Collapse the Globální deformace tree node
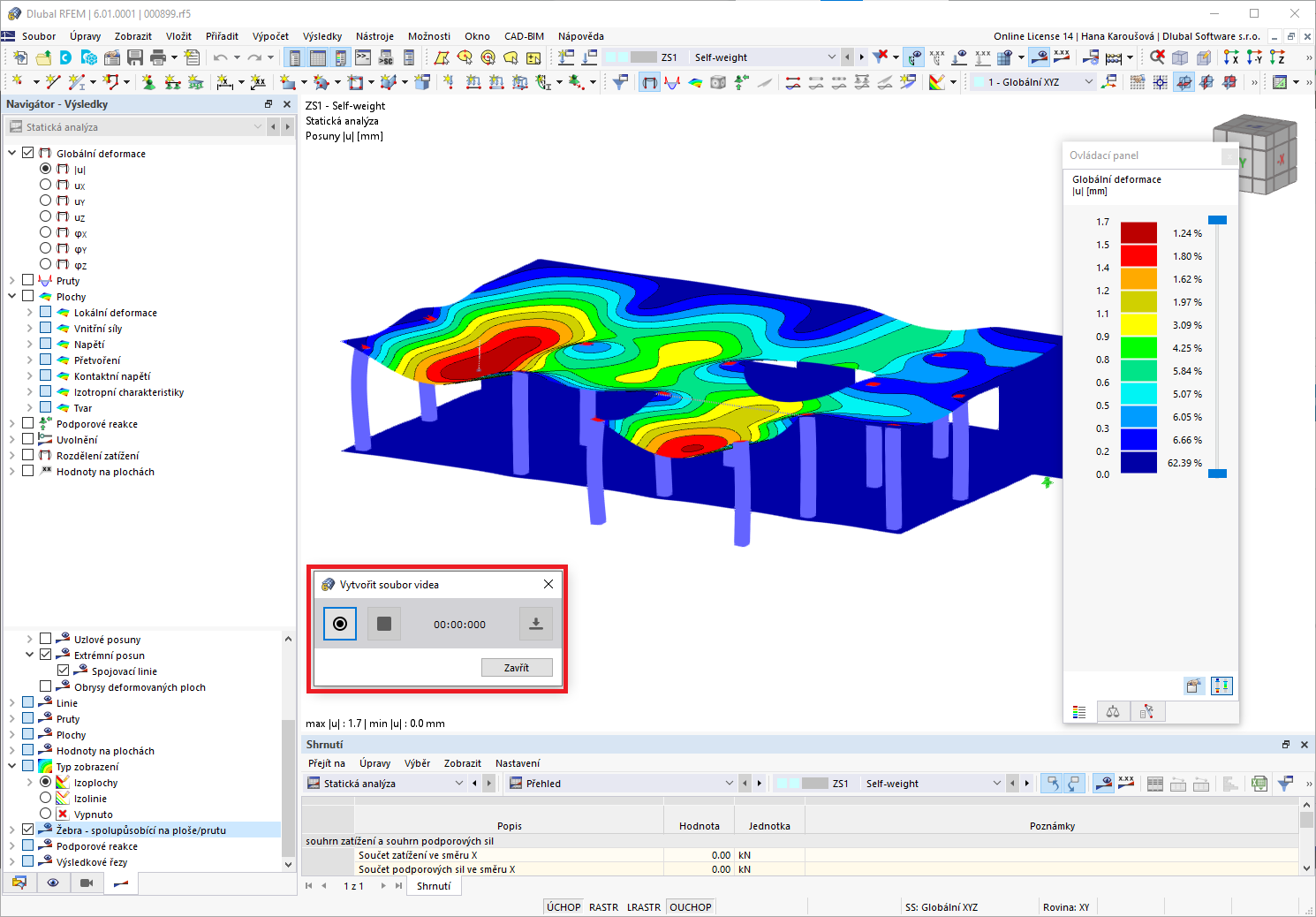 click(x=12, y=153)
